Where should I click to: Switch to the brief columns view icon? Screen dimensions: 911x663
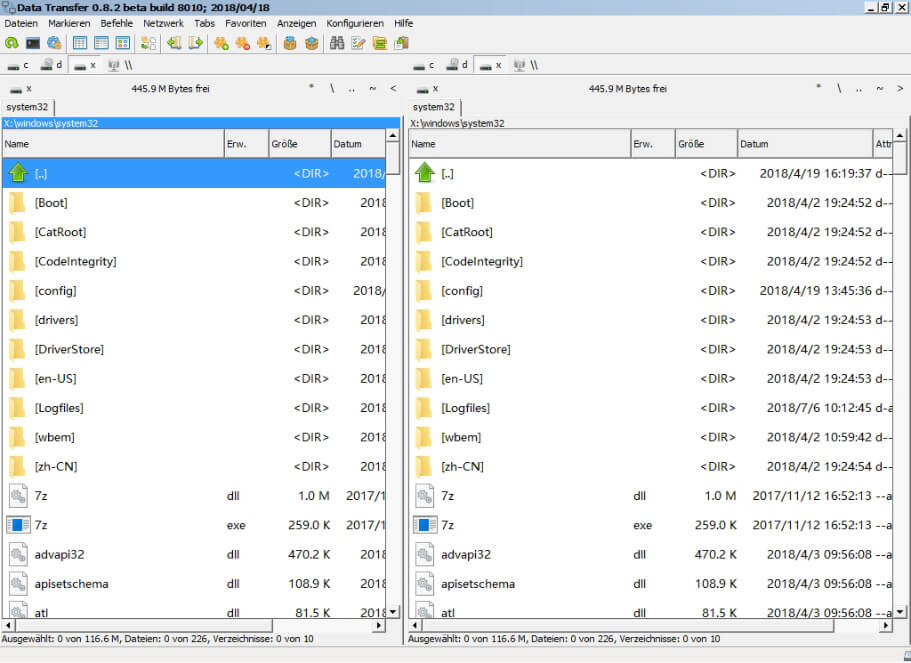pos(80,43)
